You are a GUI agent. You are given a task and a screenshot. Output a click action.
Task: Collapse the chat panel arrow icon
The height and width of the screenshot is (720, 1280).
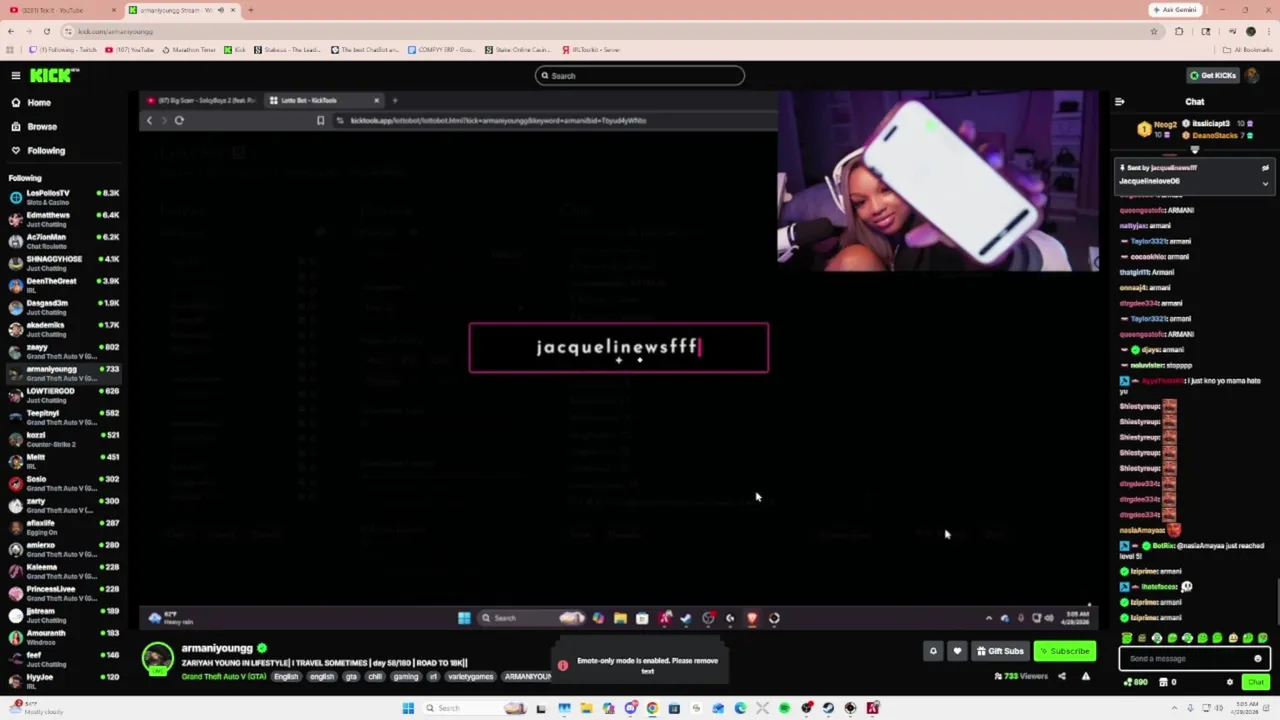tap(1119, 102)
